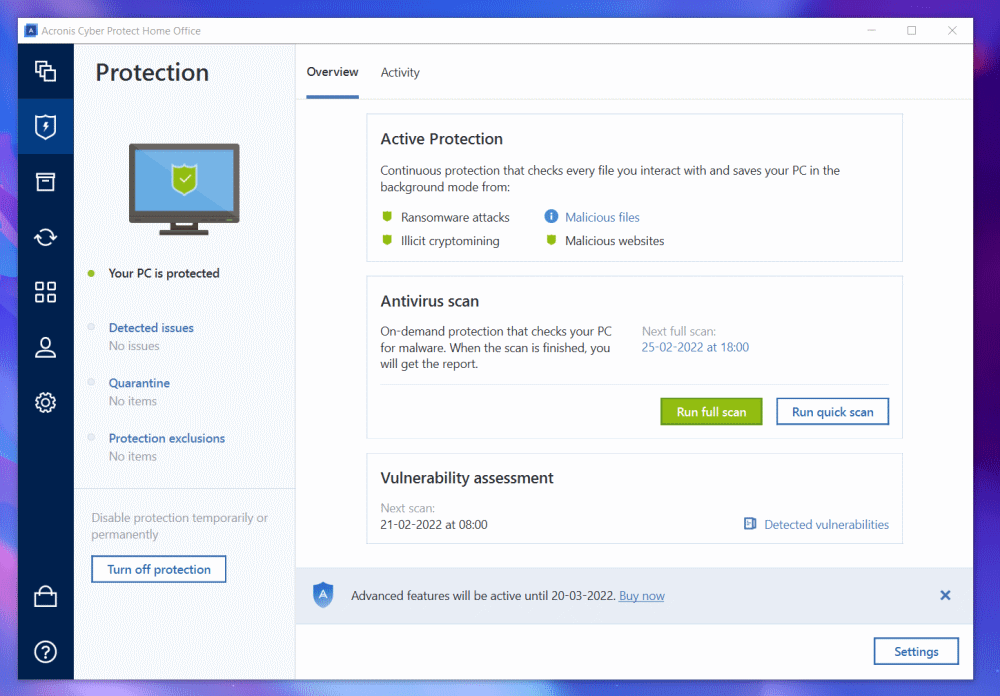
Task: Click the Active Protection heading
Action: [x=441, y=139]
